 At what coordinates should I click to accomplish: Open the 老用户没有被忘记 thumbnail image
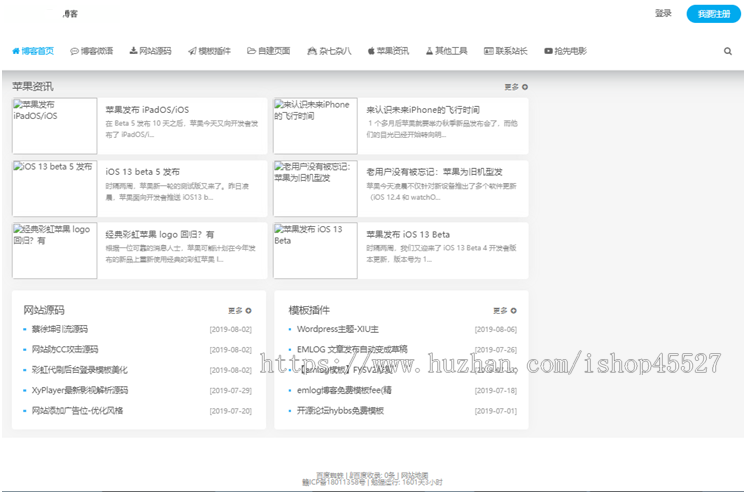click(x=315, y=188)
